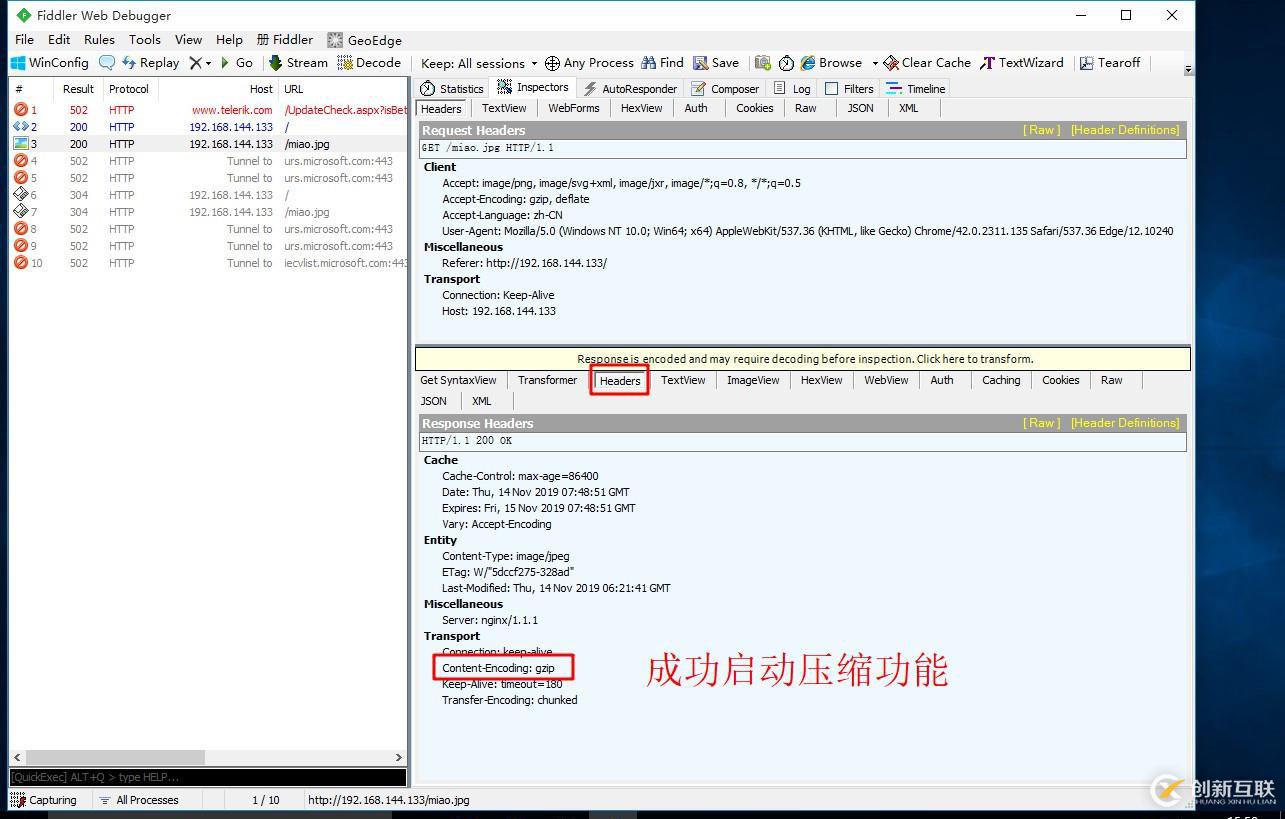Image resolution: width=1285 pixels, height=819 pixels.
Task: Click the comment speech-bubble icon
Action: point(106,63)
